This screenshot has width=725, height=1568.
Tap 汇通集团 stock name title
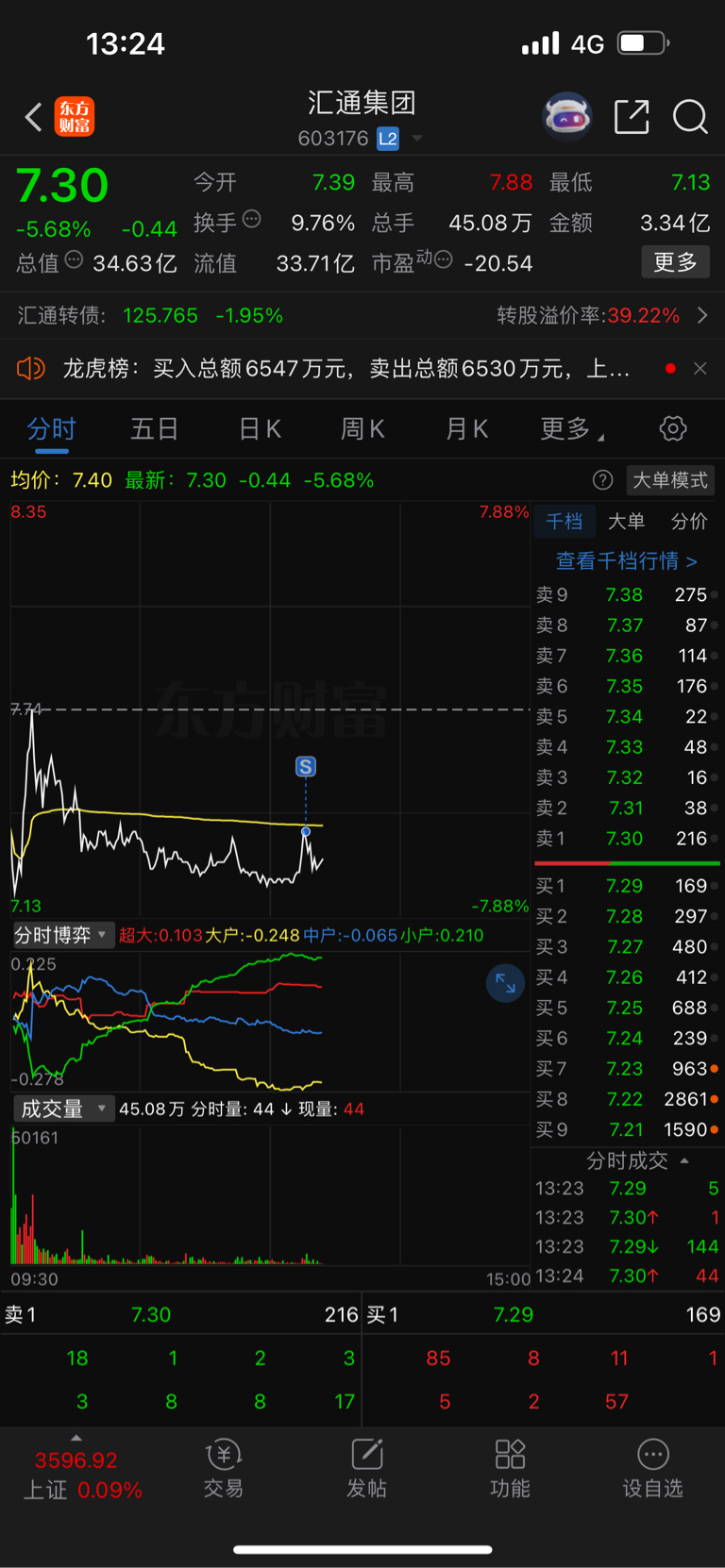click(362, 103)
